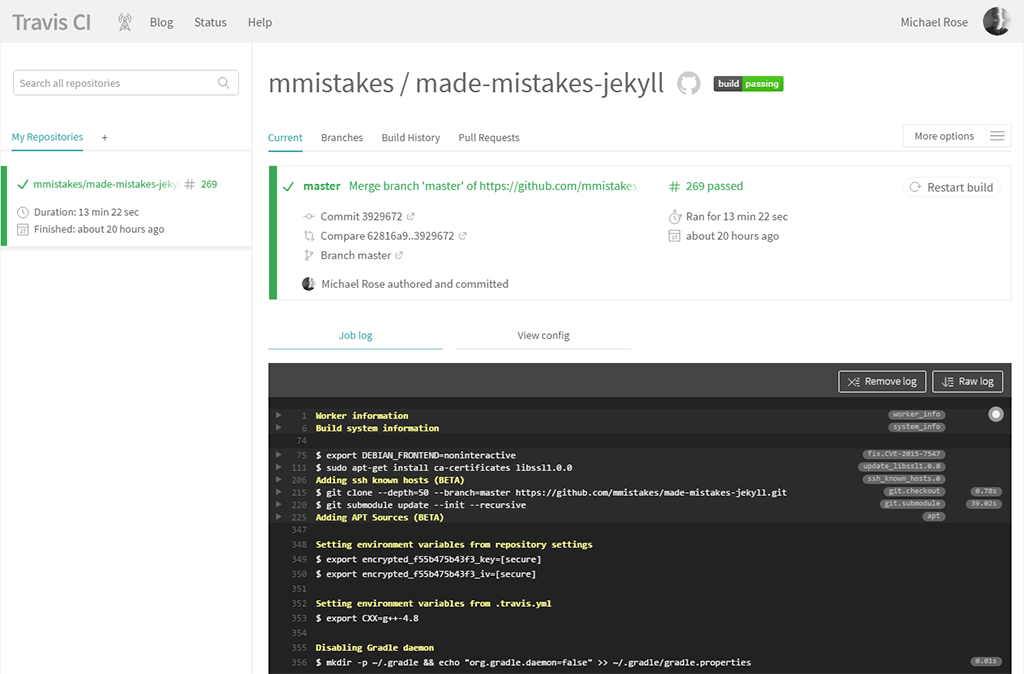This screenshot has width=1024, height=674.
Task: Open the repository on GitHub via octocat icon
Action: tap(687, 83)
